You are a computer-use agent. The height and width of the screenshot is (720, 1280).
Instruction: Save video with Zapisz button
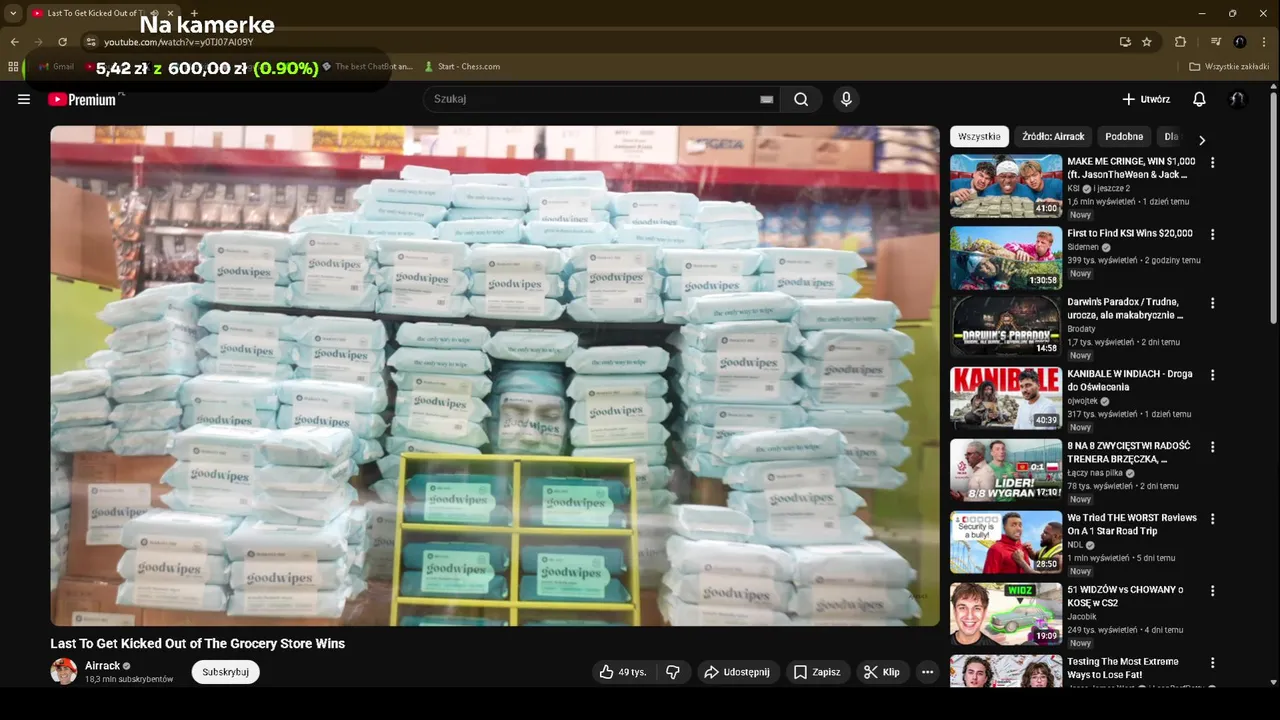817,672
